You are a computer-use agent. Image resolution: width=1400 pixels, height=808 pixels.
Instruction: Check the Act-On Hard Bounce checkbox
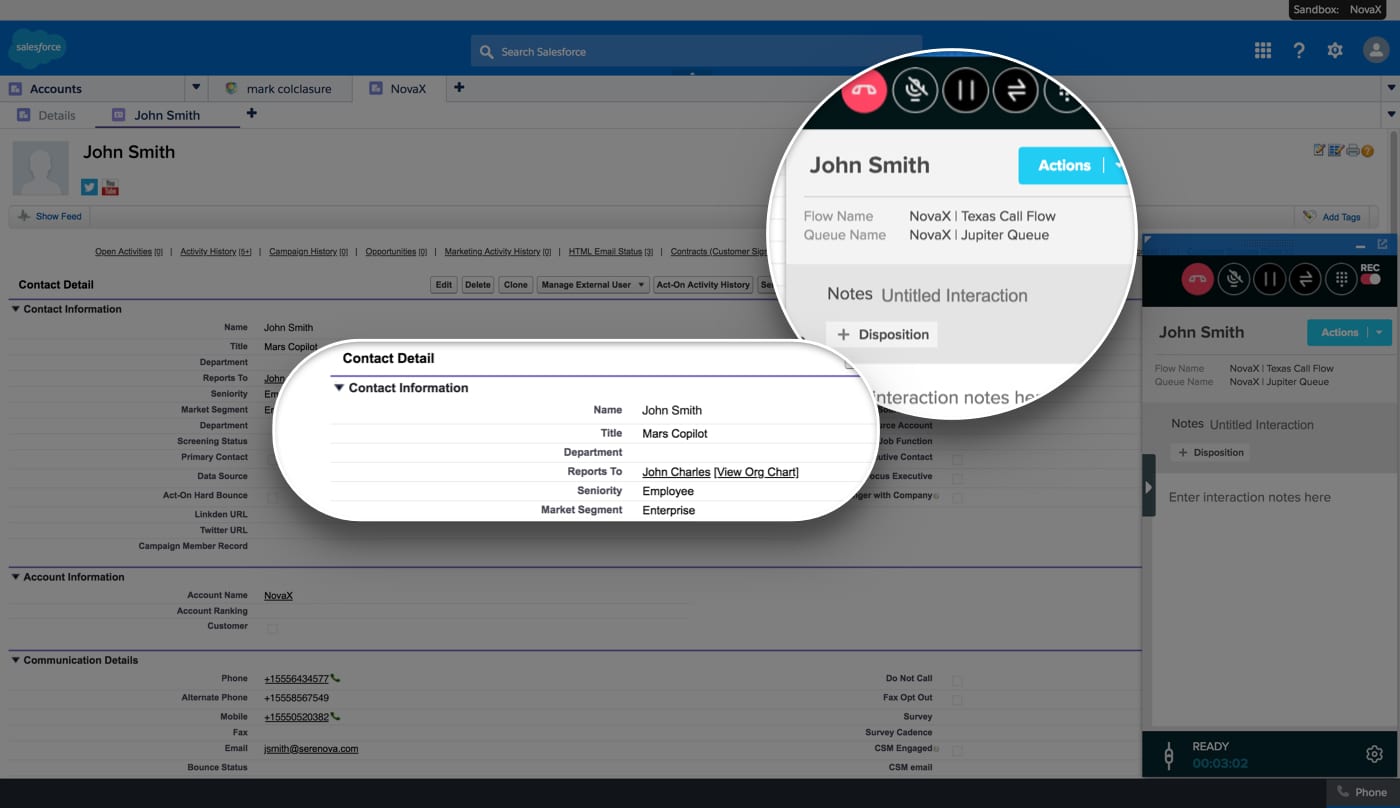(272, 497)
